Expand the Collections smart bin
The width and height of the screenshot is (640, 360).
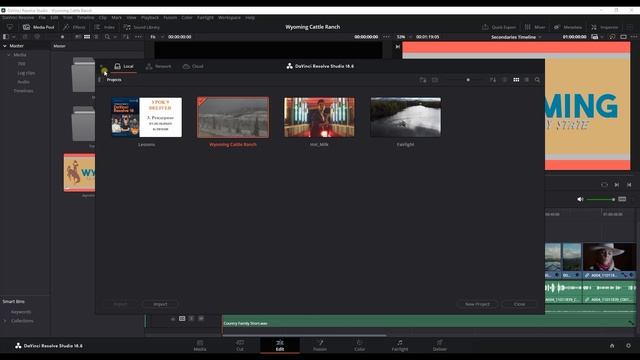tap(5, 321)
